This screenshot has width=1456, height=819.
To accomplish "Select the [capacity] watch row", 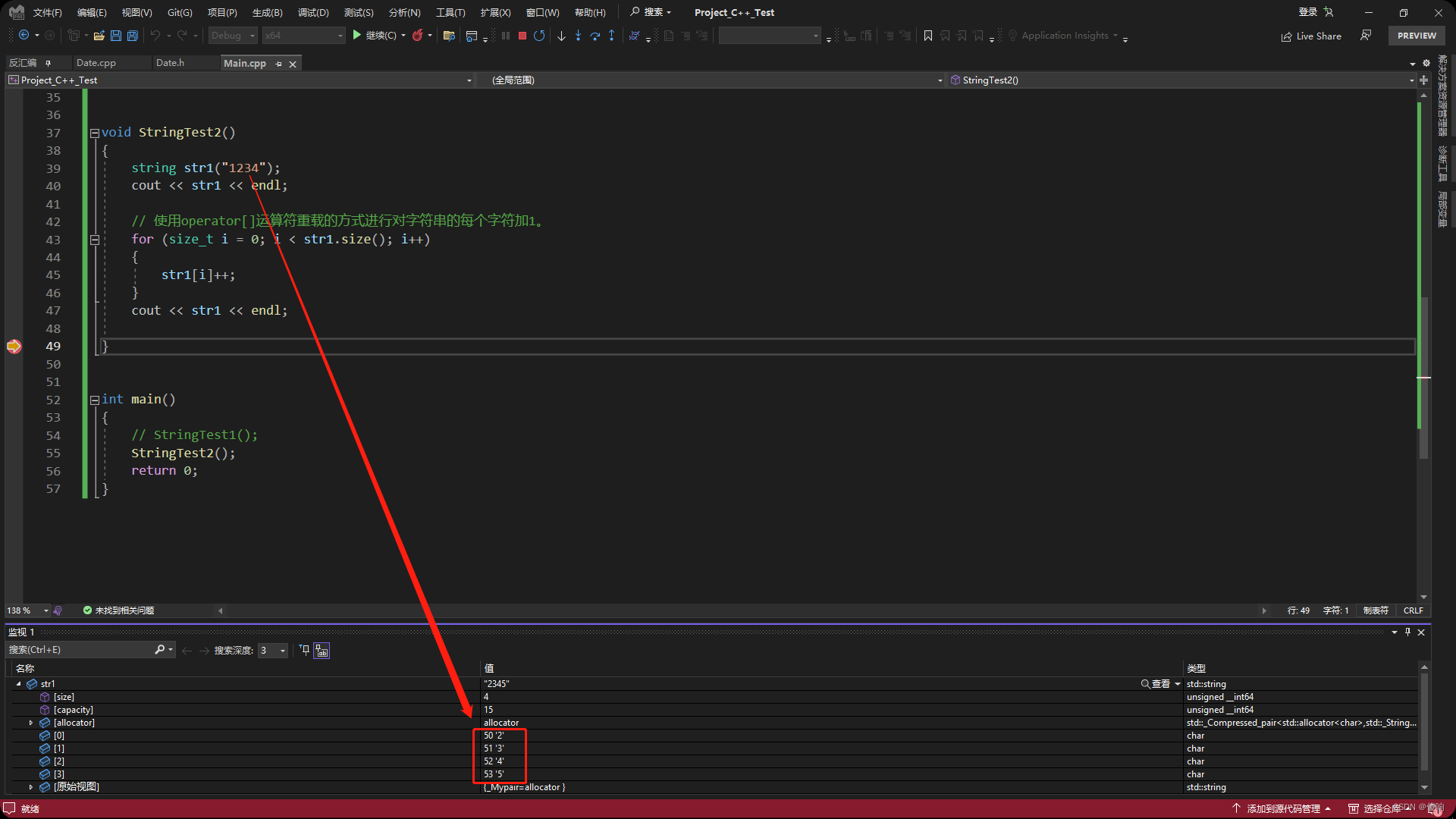I will point(713,710).
